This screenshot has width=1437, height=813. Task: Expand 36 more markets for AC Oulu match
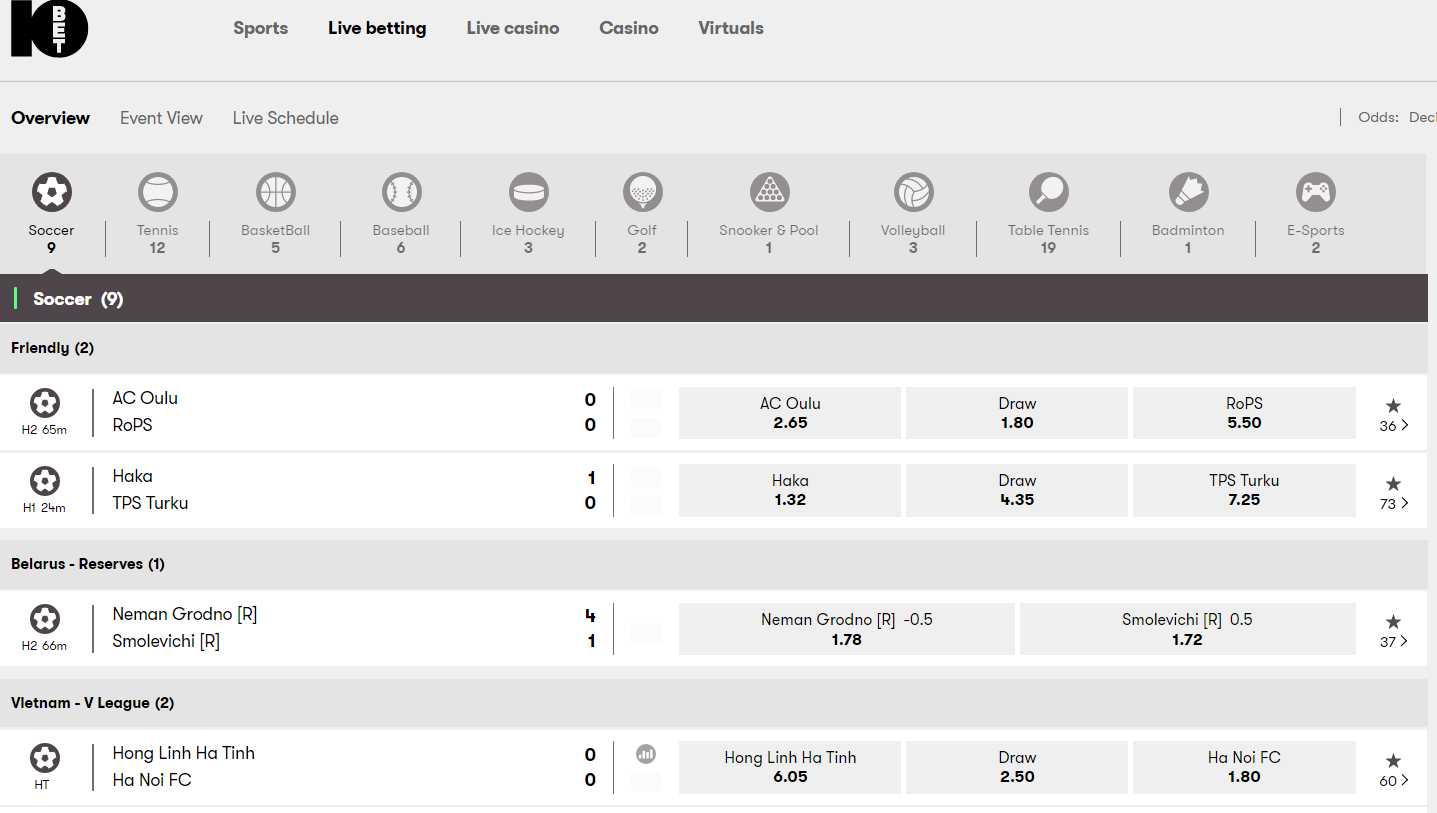coord(1394,425)
